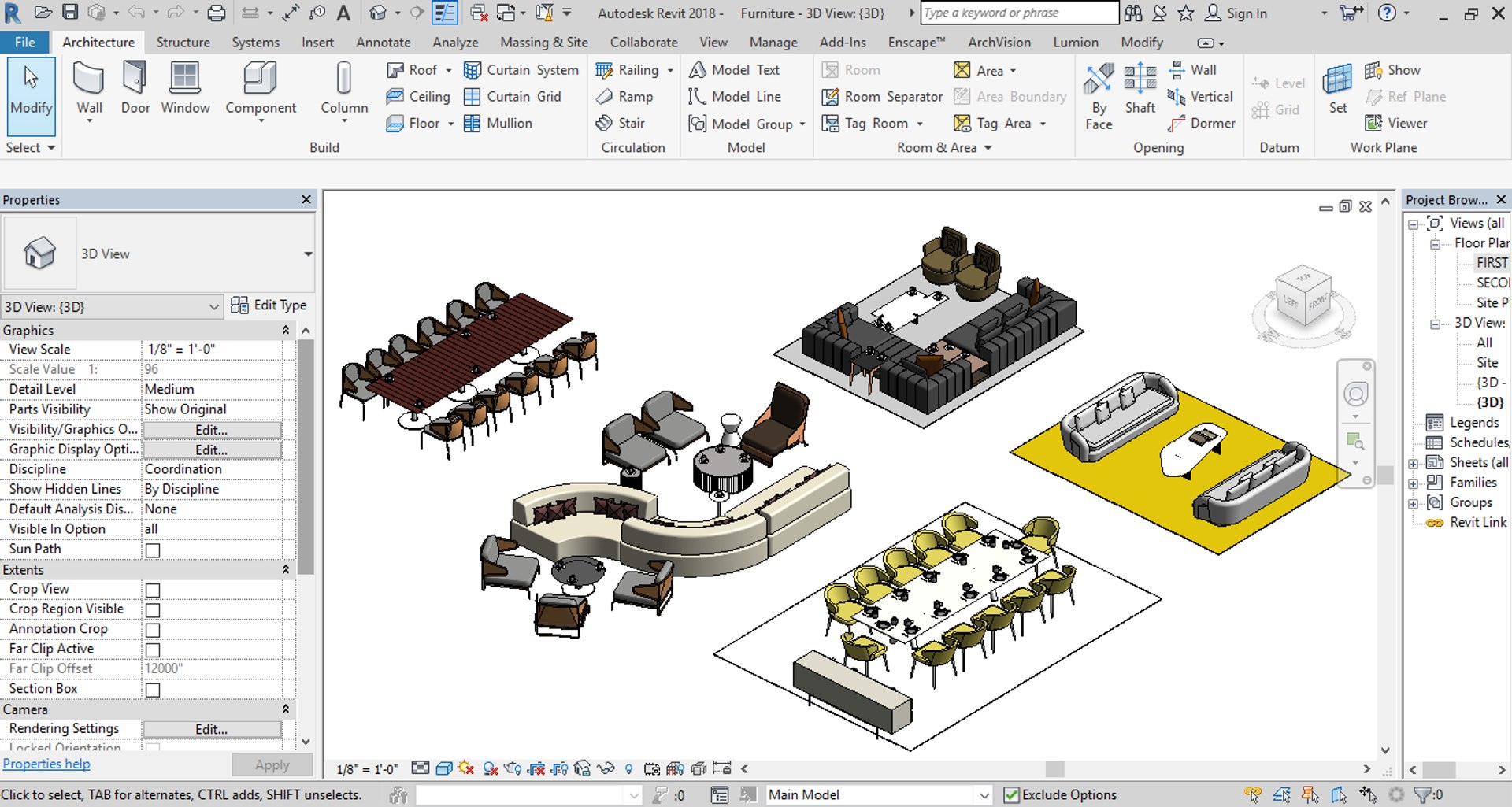Switch to the Structure ribbon tab
The width and height of the screenshot is (1512, 807).
[183, 43]
